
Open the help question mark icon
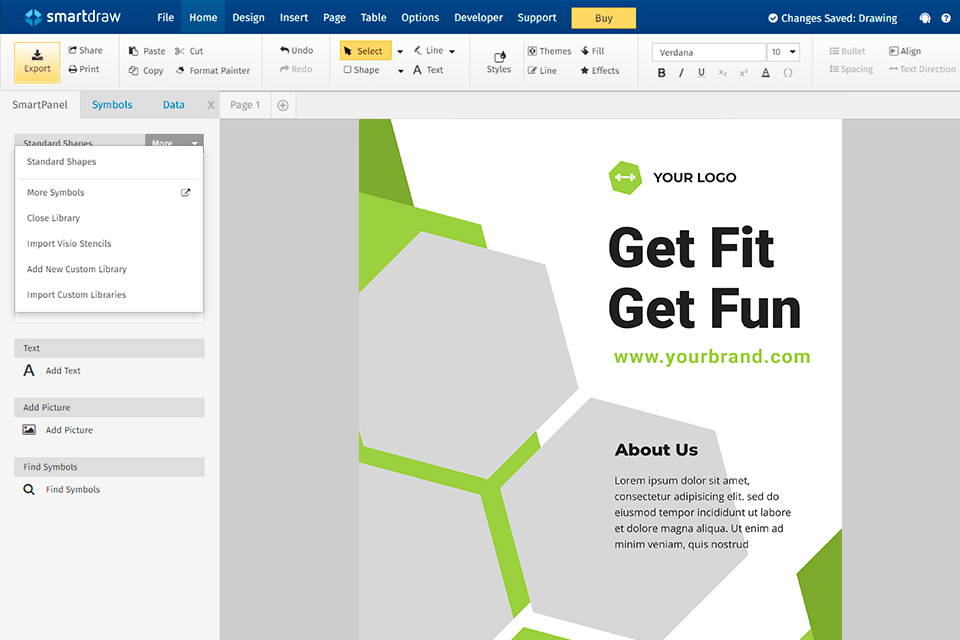coord(946,18)
